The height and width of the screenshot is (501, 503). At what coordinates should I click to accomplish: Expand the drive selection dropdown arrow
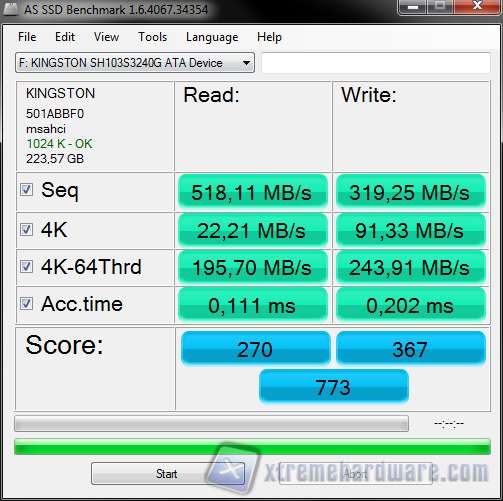pyautogui.click(x=246, y=63)
